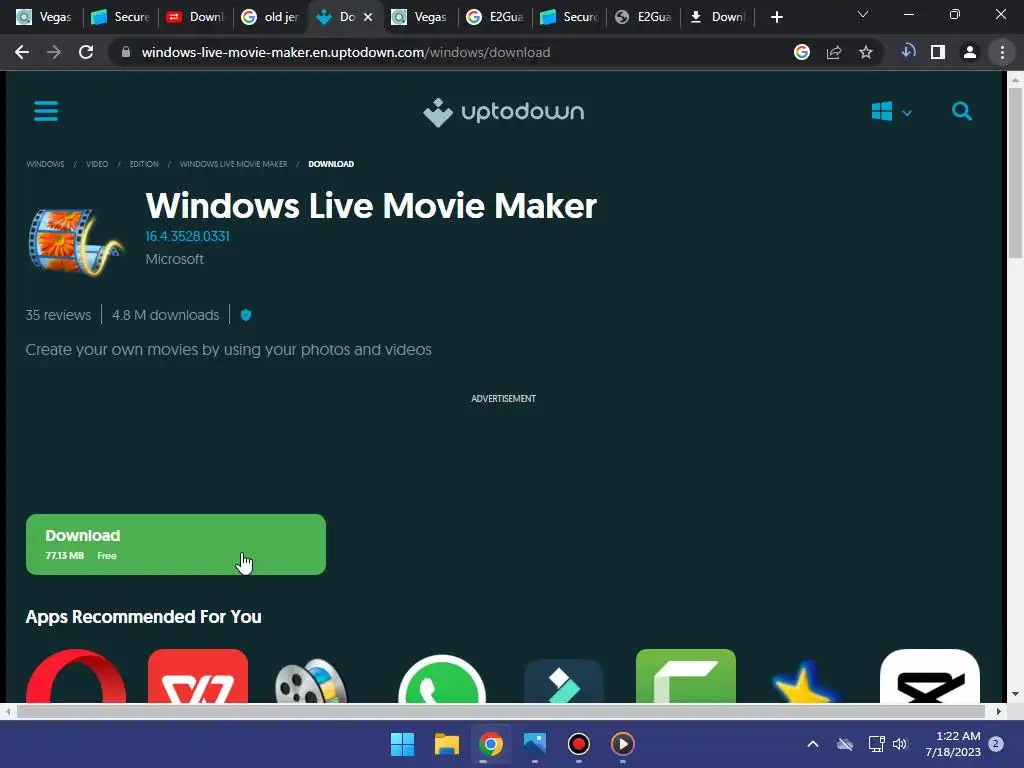Open the 35 reviews link
This screenshot has height=768, width=1024.
[x=58, y=315]
